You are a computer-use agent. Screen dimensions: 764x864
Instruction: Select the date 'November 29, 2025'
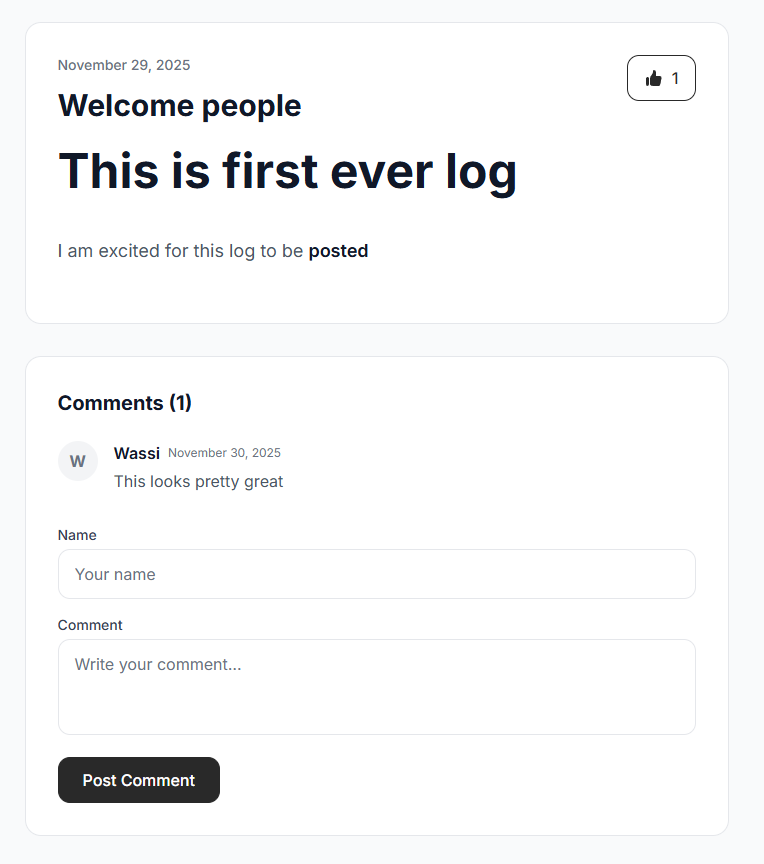coord(123,64)
